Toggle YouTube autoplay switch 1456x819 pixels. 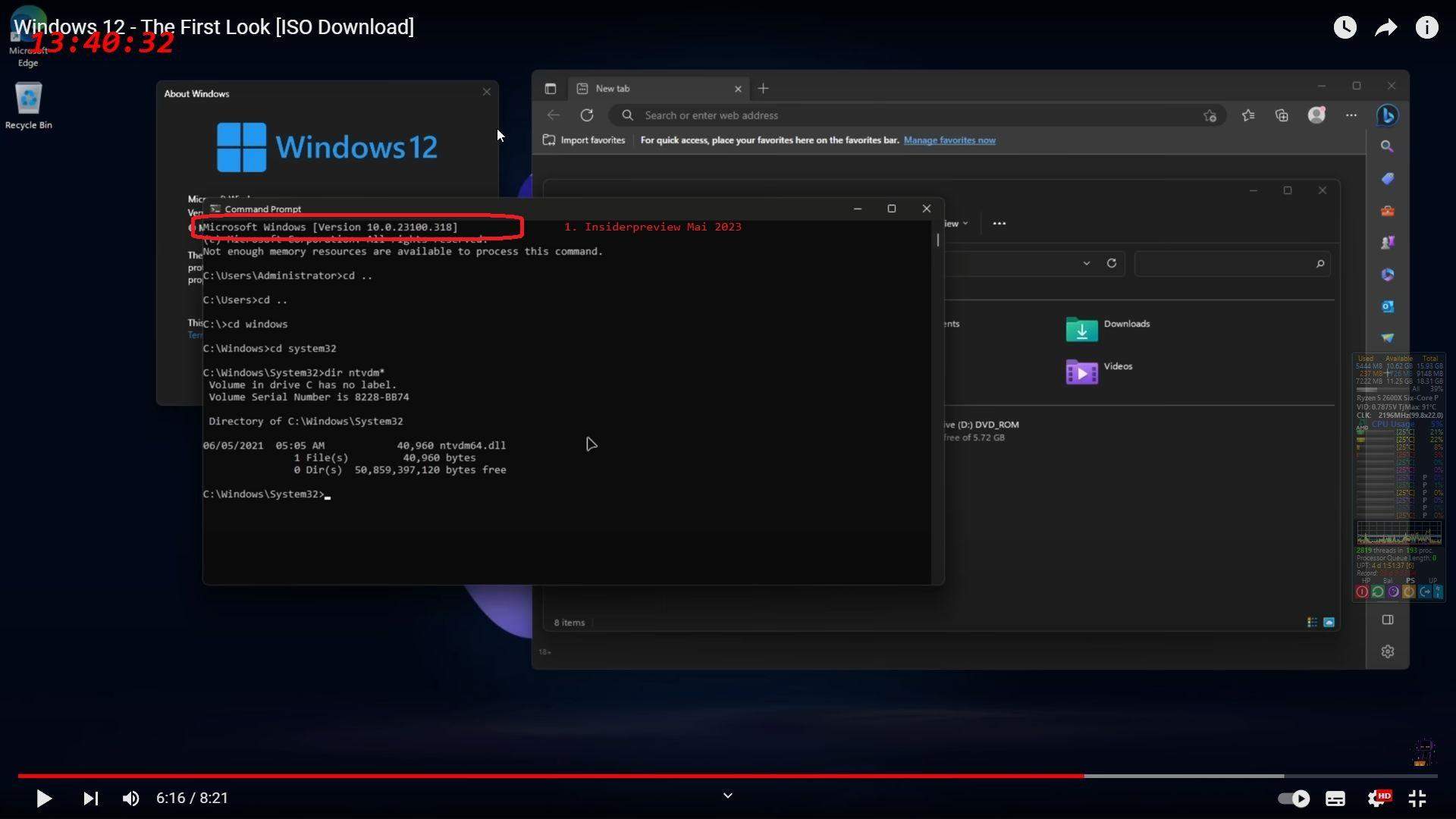(1294, 799)
